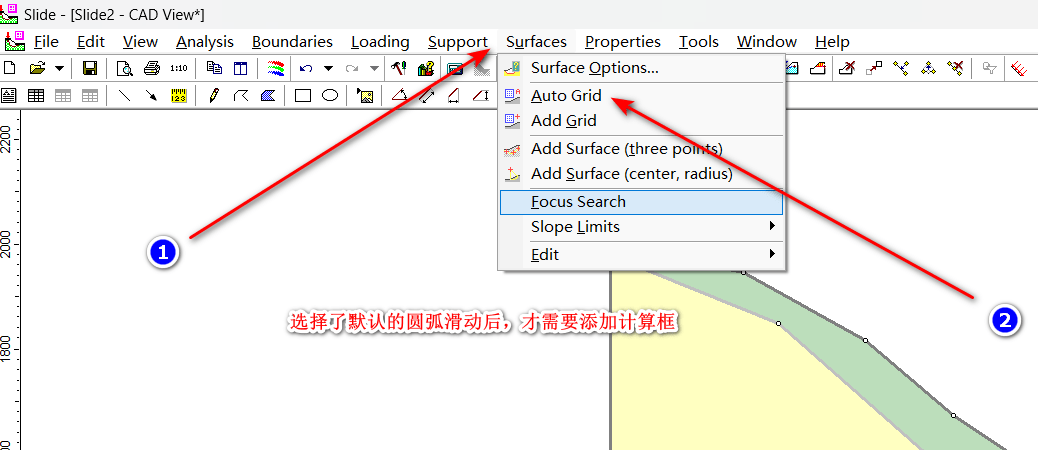Open the Help menu
This screenshot has width=1038, height=450.
(x=832, y=42)
